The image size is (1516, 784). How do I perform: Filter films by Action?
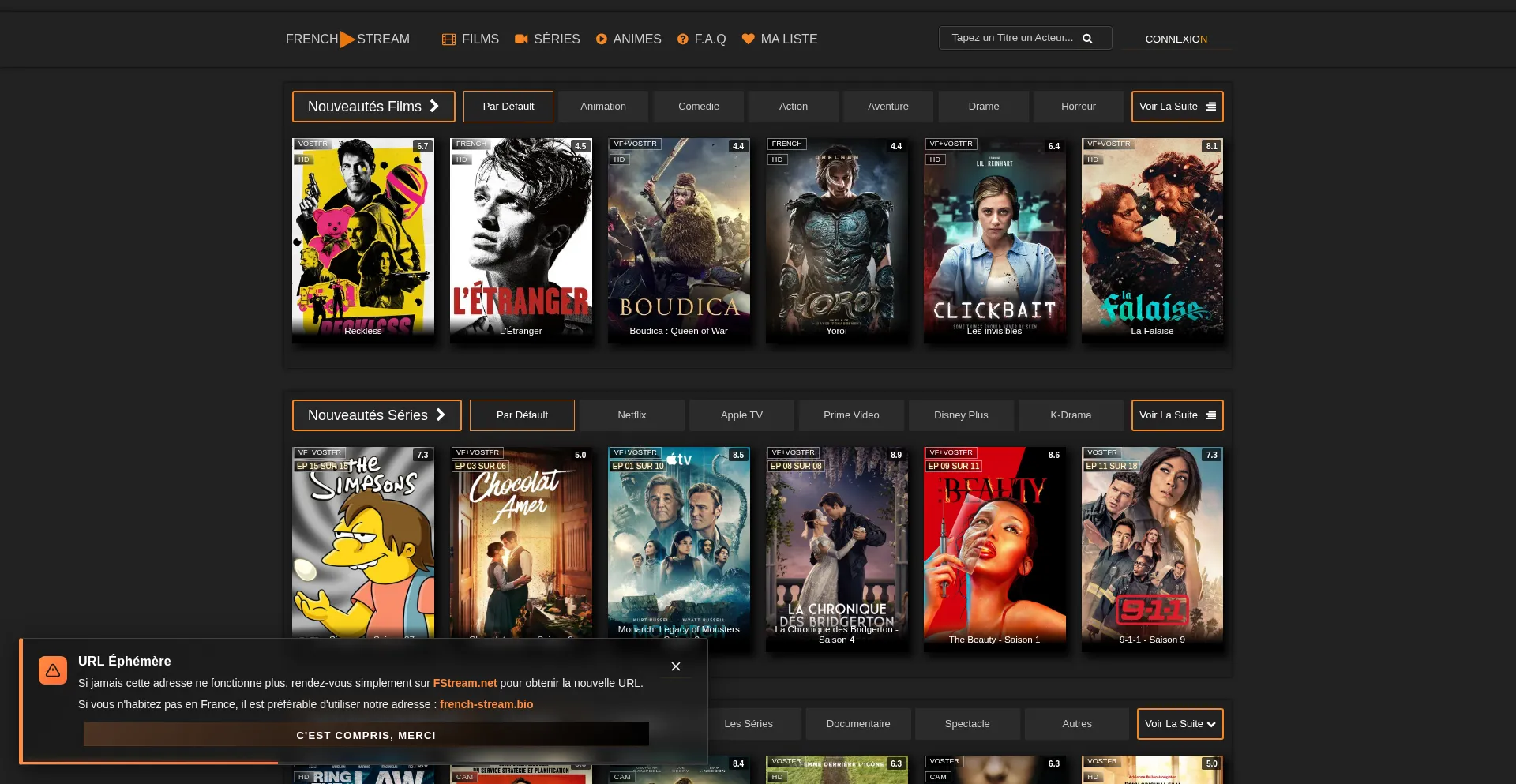[794, 107]
